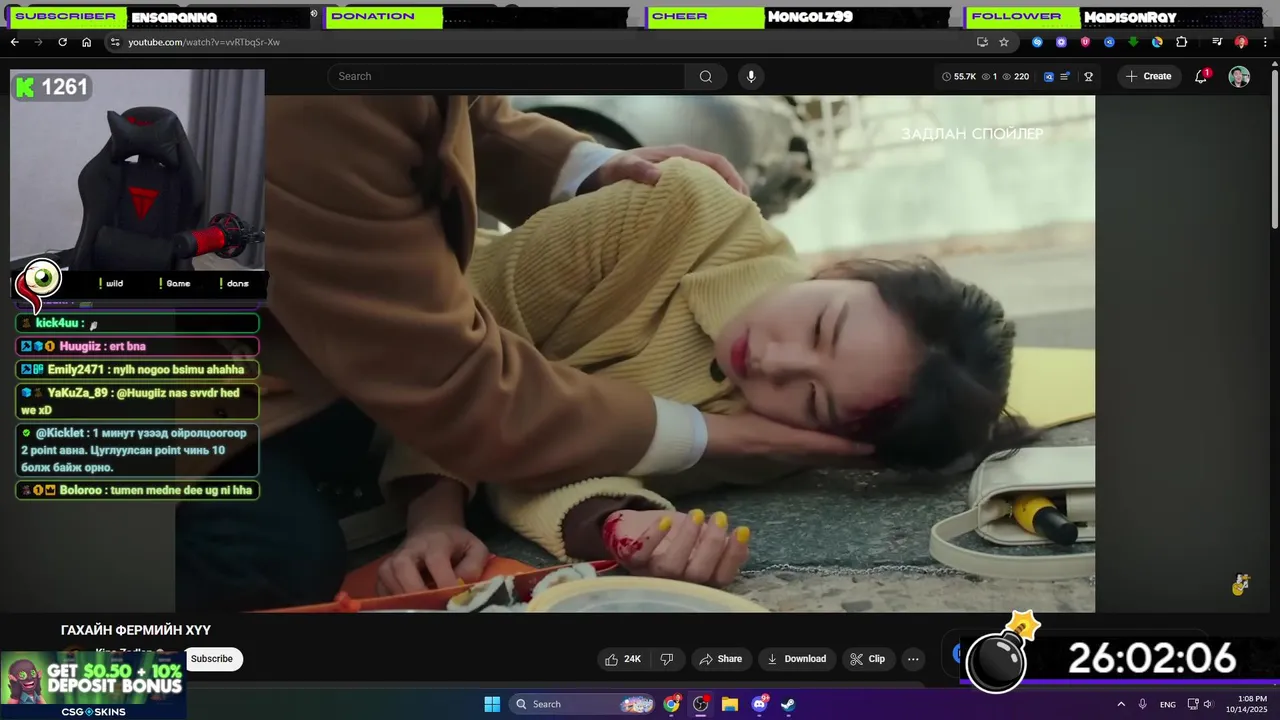
Task: Open File Explorer from the taskbar
Action: click(730, 704)
